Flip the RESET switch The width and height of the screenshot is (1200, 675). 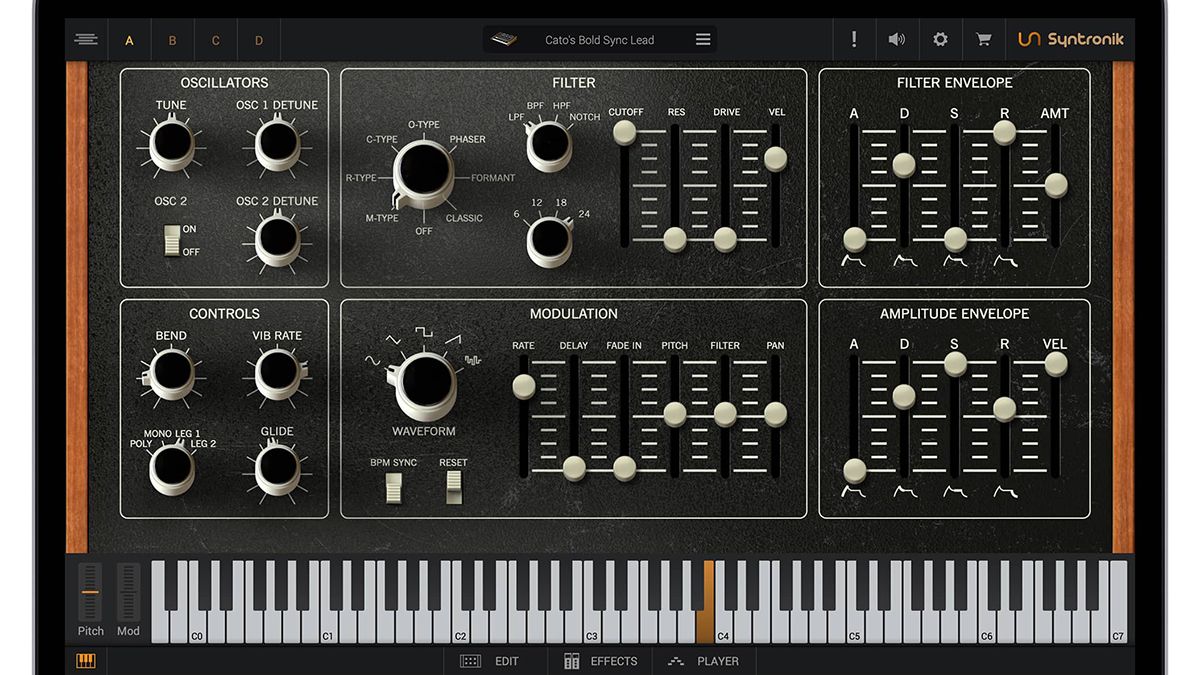tap(453, 487)
